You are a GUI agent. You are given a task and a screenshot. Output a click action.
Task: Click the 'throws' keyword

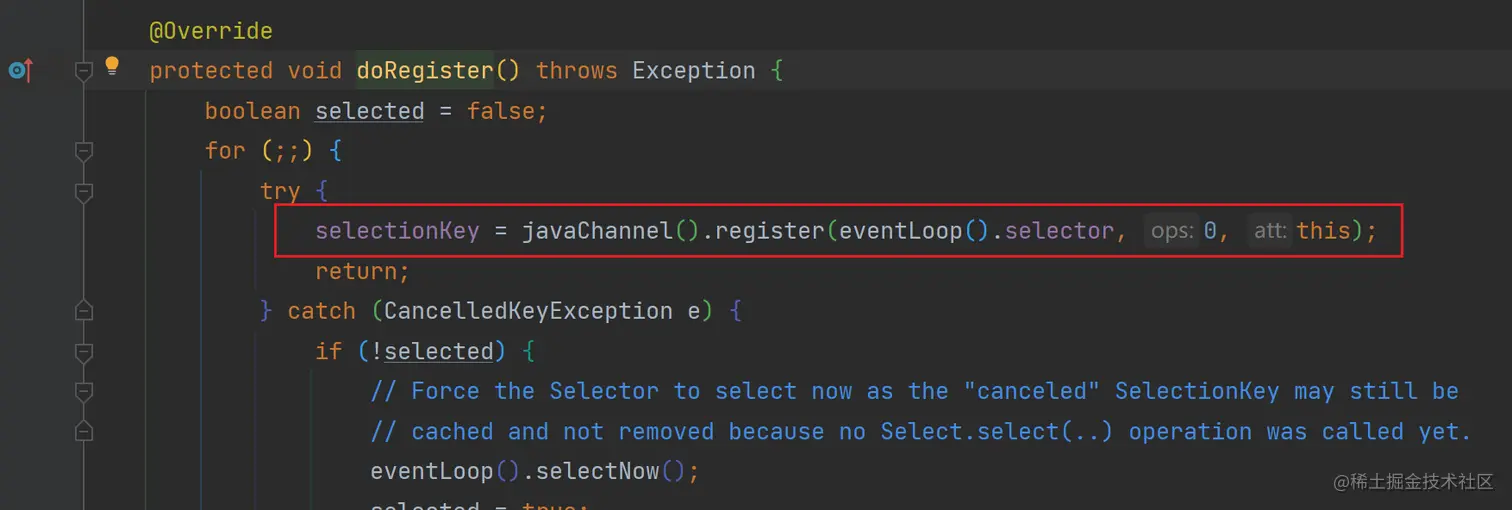tap(577, 71)
